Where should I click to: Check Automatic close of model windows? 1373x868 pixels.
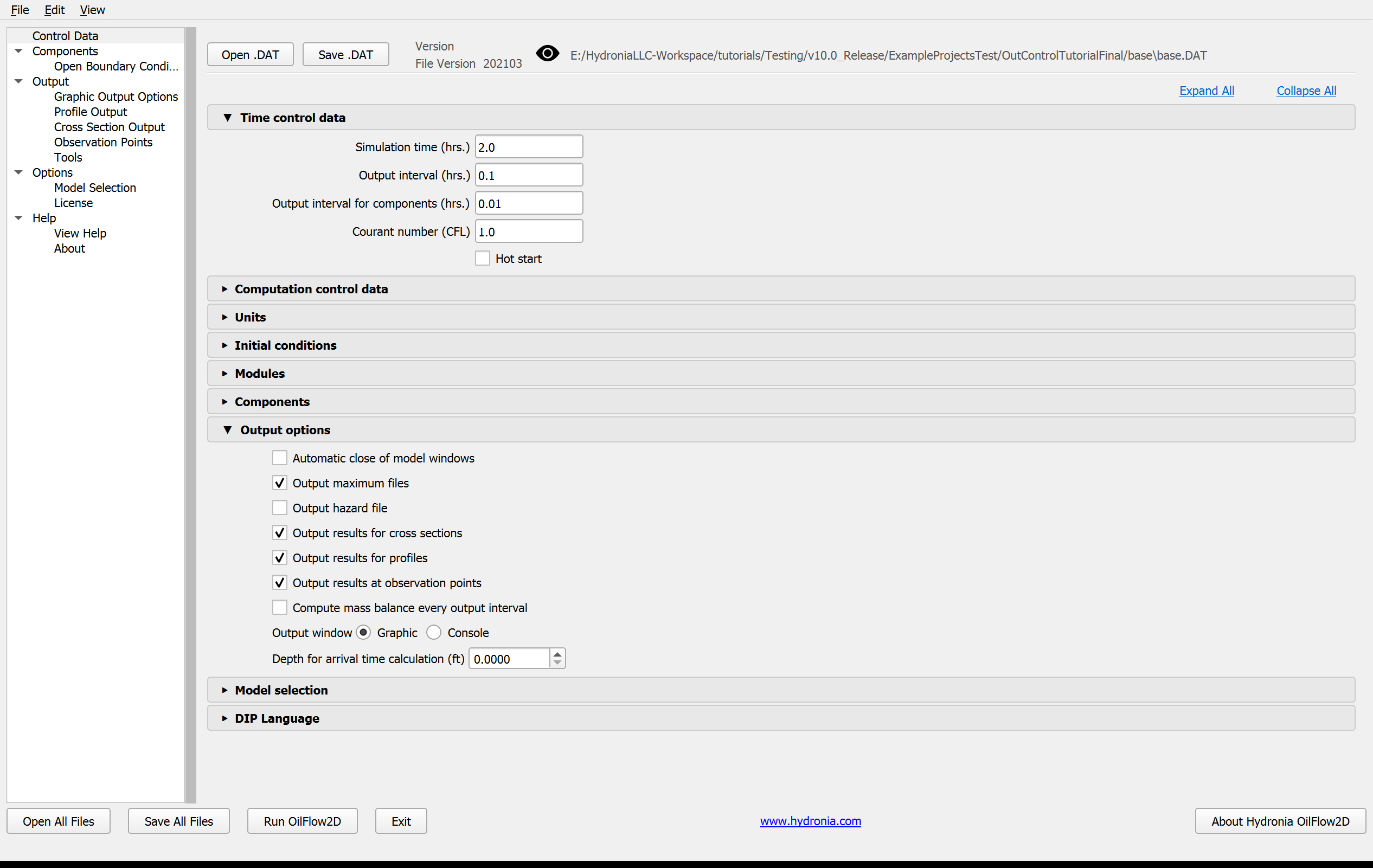point(279,458)
